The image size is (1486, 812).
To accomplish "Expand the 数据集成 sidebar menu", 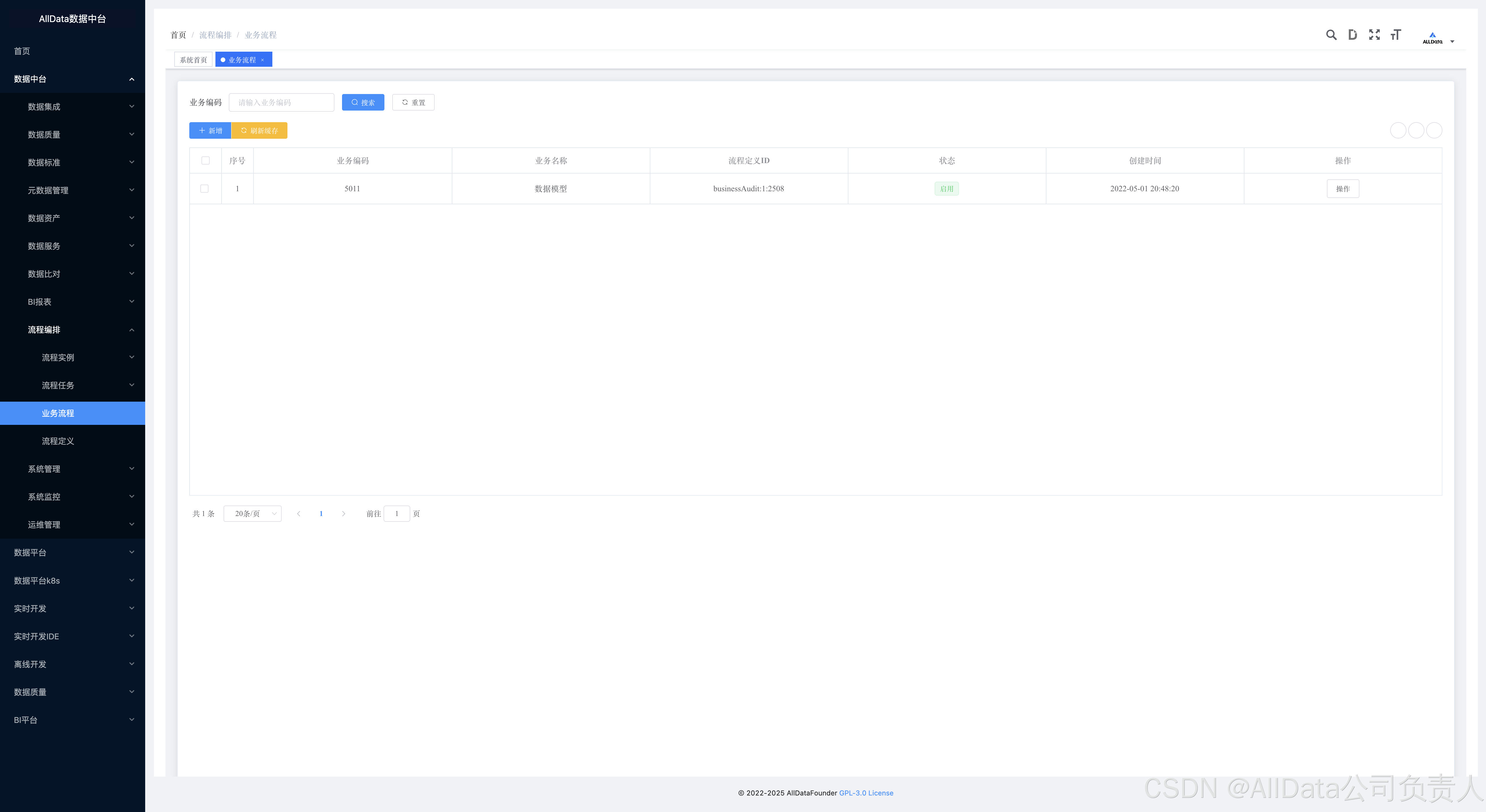I will 73,107.
